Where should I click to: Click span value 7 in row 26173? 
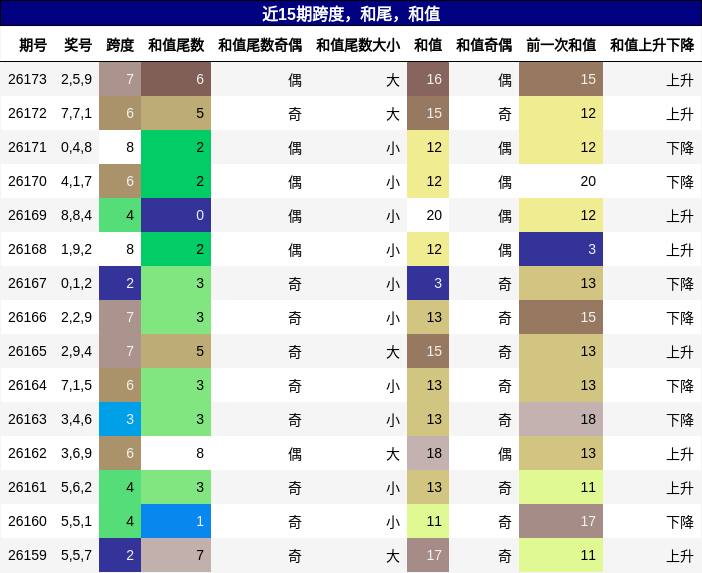pos(120,79)
